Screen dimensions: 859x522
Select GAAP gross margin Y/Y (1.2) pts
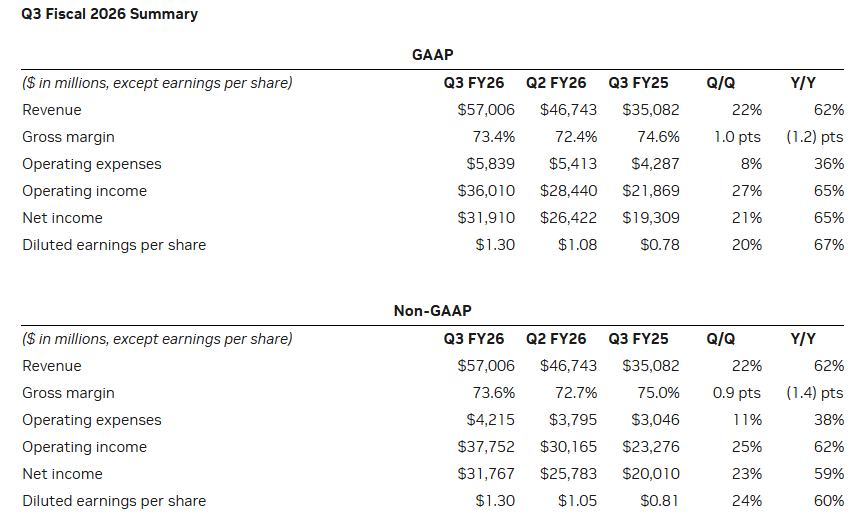tap(814, 137)
